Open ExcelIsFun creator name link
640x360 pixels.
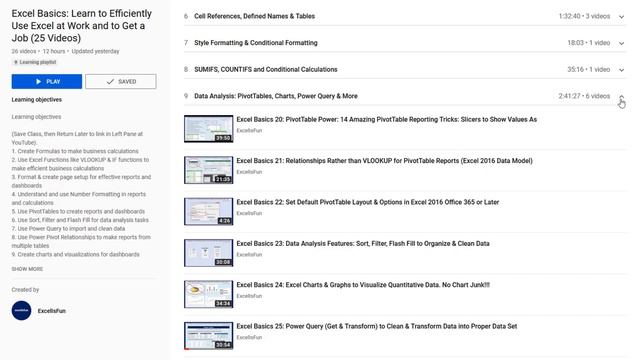52,311
